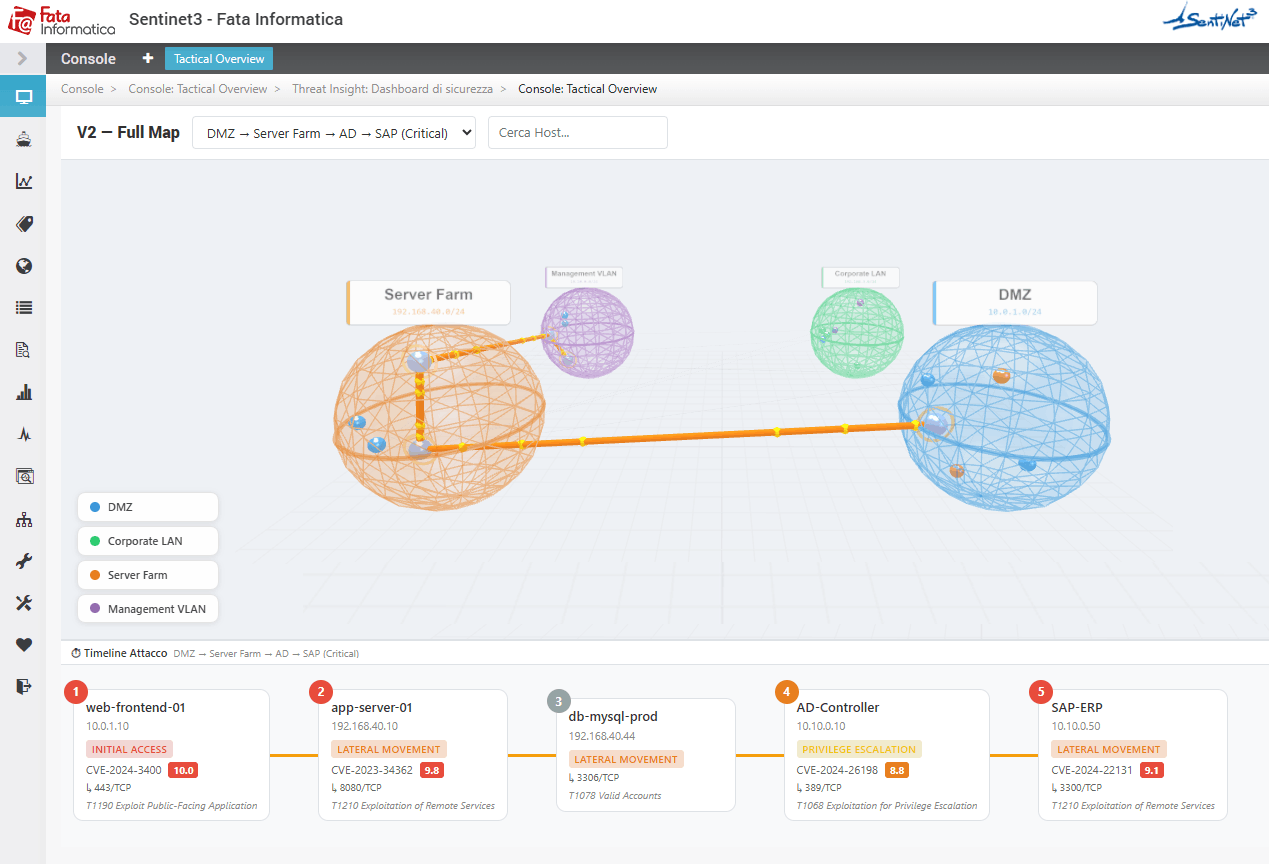Go to Console breadcrumb link

pos(82,89)
